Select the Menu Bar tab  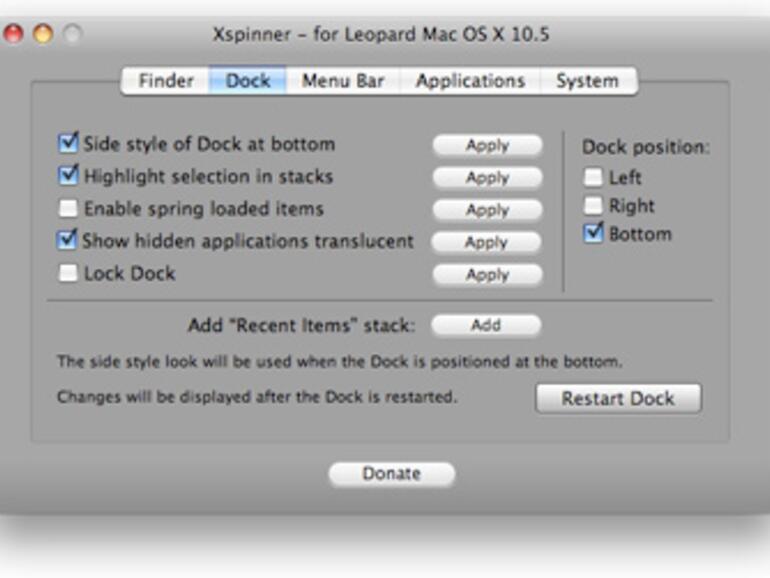pos(343,81)
